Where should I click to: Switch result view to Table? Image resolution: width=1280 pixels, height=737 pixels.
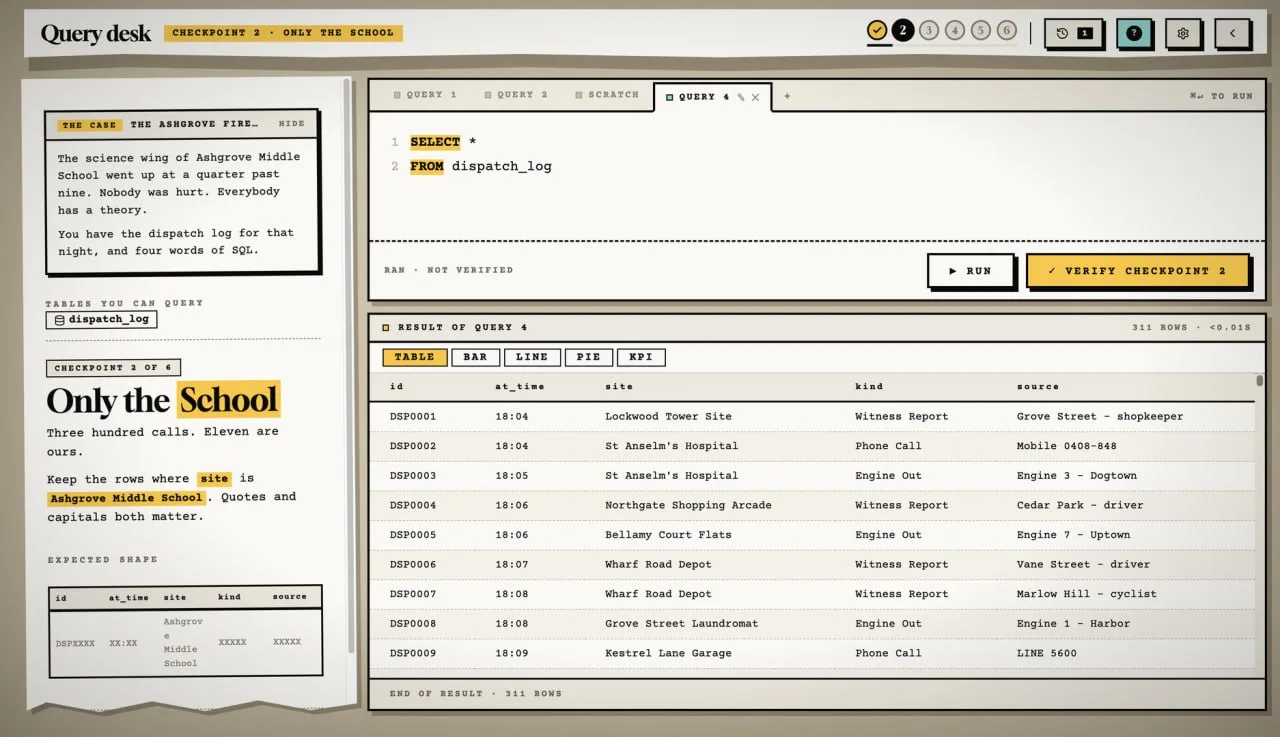click(x=415, y=357)
